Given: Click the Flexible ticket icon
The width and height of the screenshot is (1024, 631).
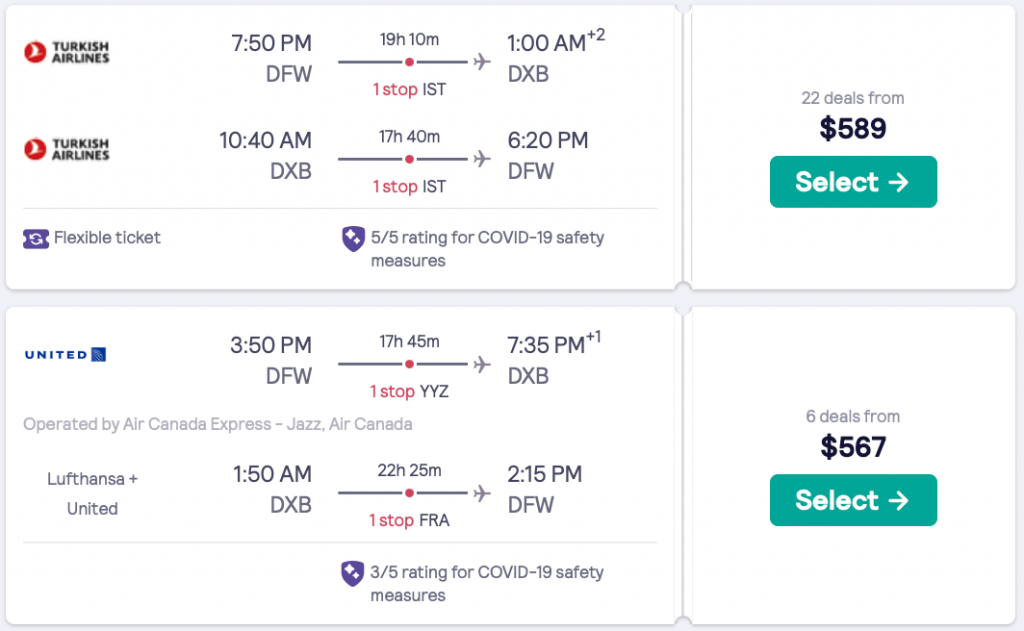Looking at the screenshot, I should pyautogui.click(x=36, y=238).
